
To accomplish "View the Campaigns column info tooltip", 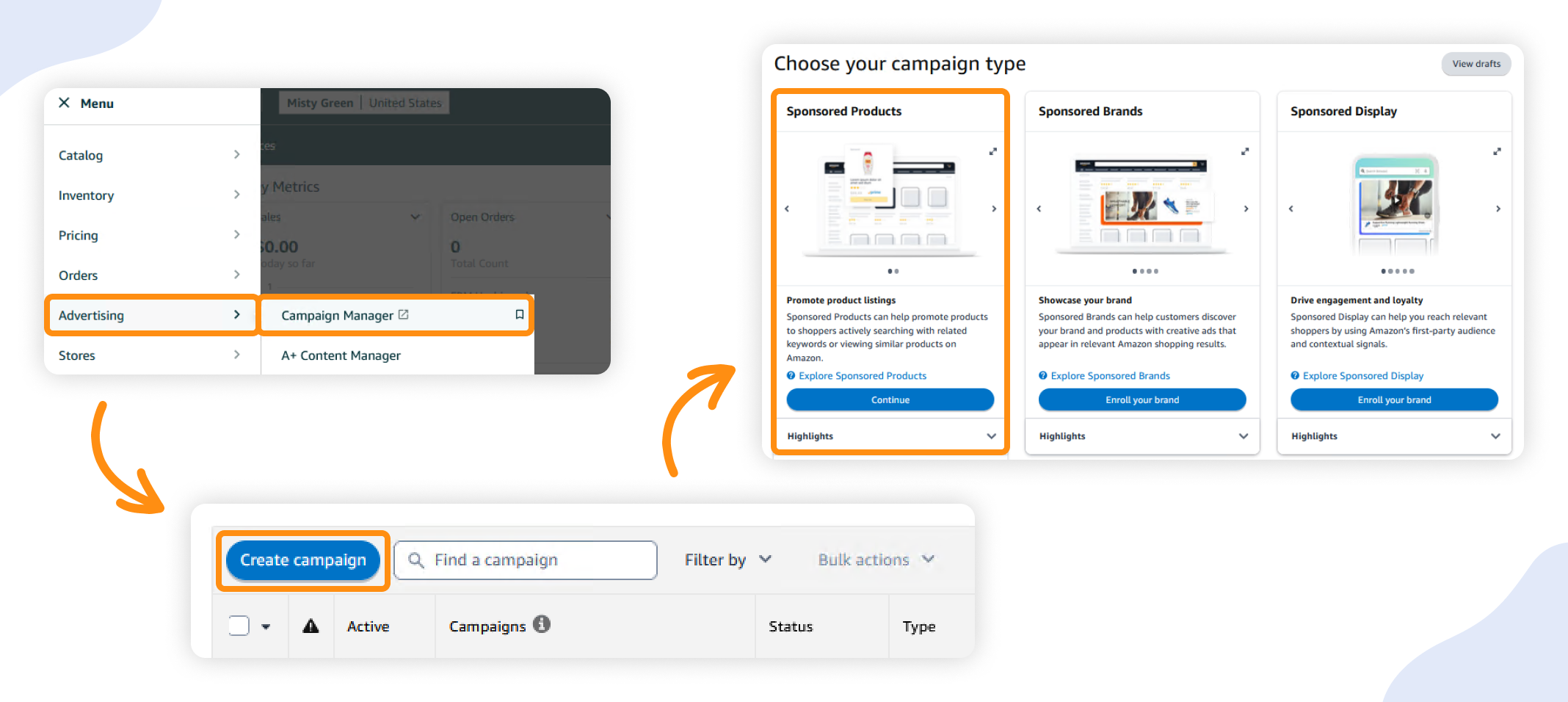I will [x=542, y=625].
